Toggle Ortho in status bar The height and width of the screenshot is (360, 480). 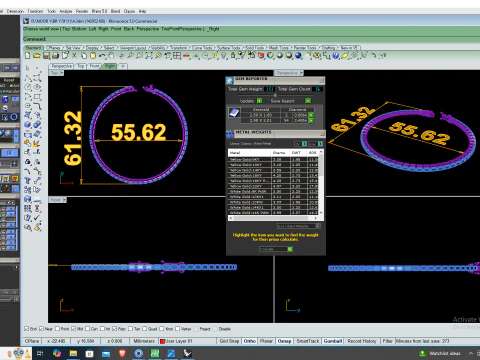tap(249, 341)
